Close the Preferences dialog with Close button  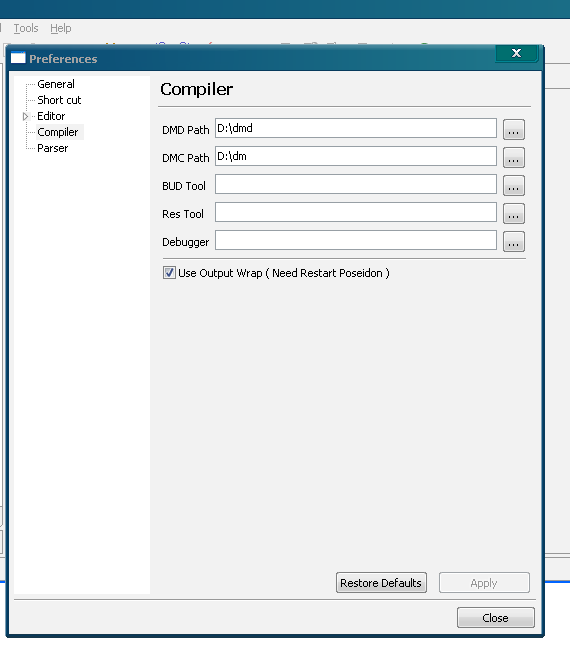(496, 617)
